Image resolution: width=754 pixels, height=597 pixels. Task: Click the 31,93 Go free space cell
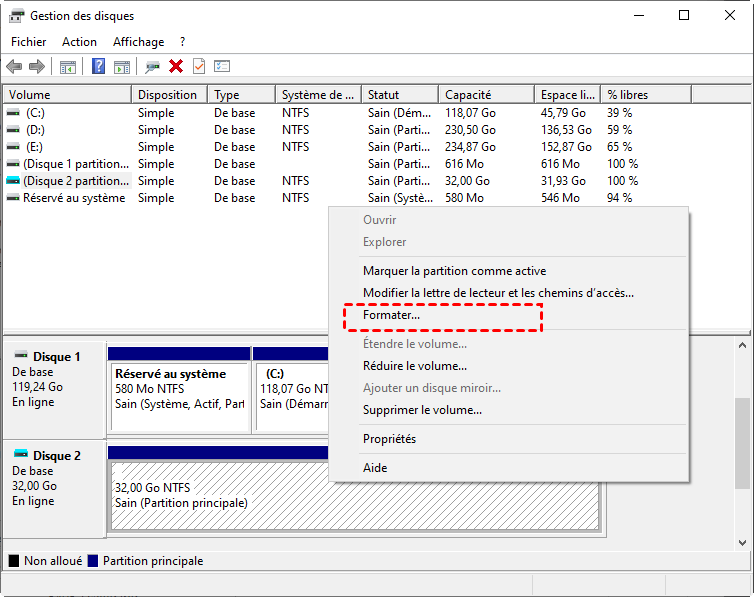(563, 181)
